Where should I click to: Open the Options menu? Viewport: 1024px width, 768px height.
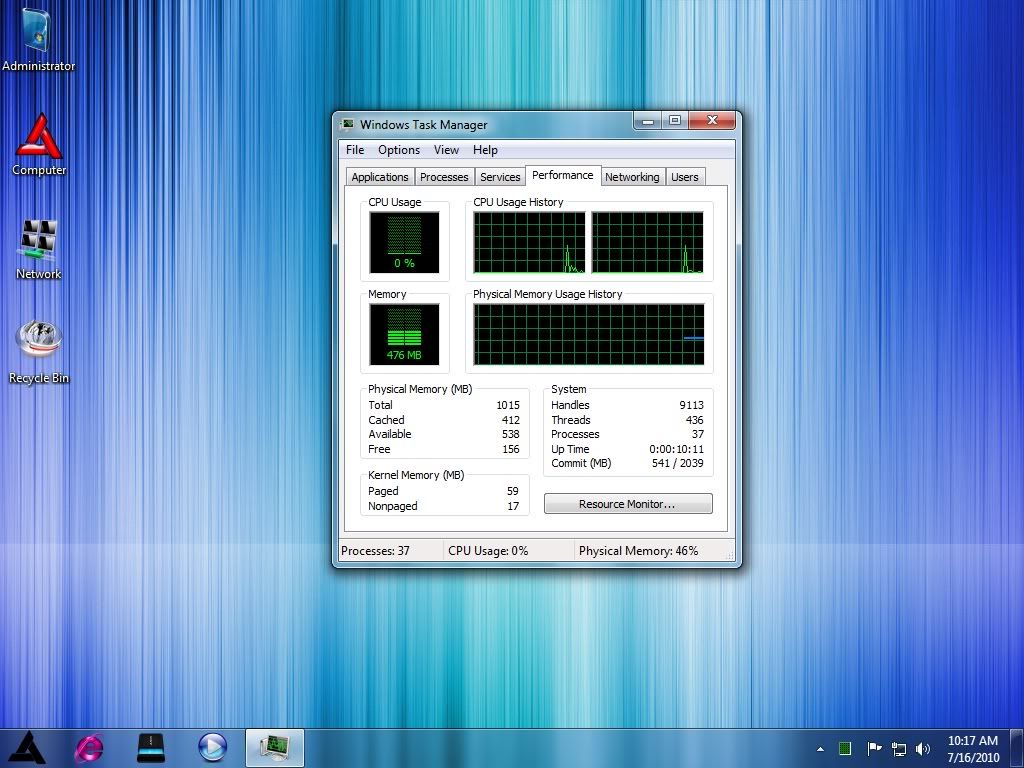click(x=399, y=150)
